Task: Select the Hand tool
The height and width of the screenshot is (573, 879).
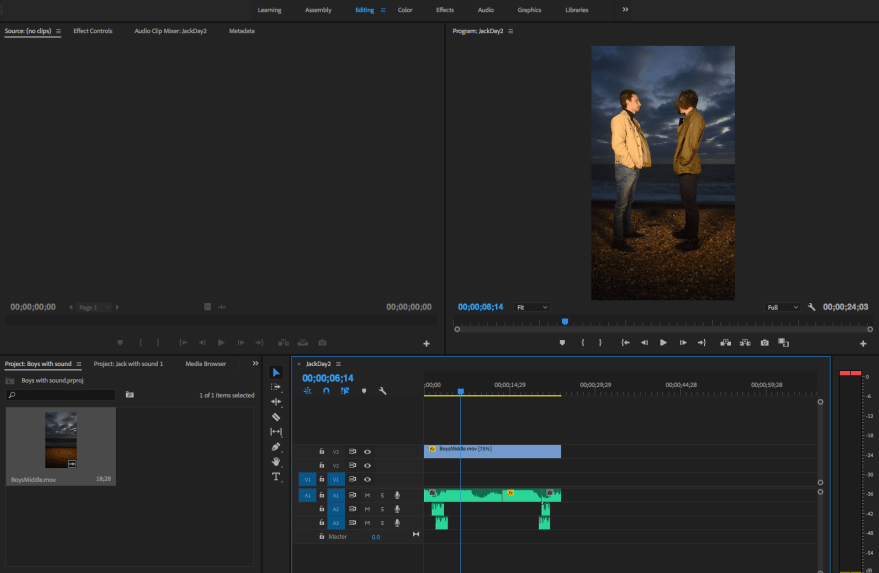Action: 276,461
